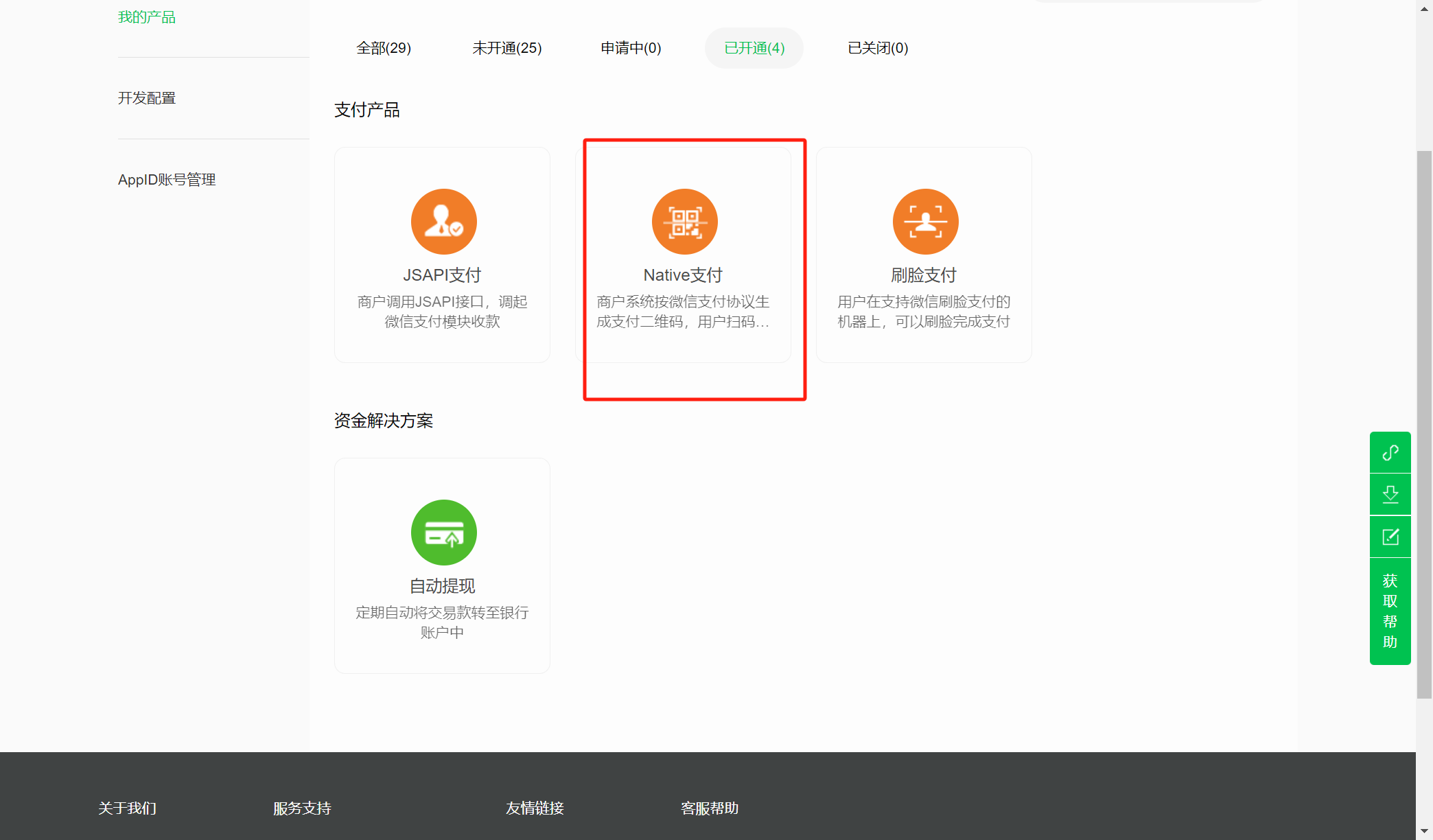Click the 自动提现 green card icon
Screen dimensions: 1433x840
(443, 533)
